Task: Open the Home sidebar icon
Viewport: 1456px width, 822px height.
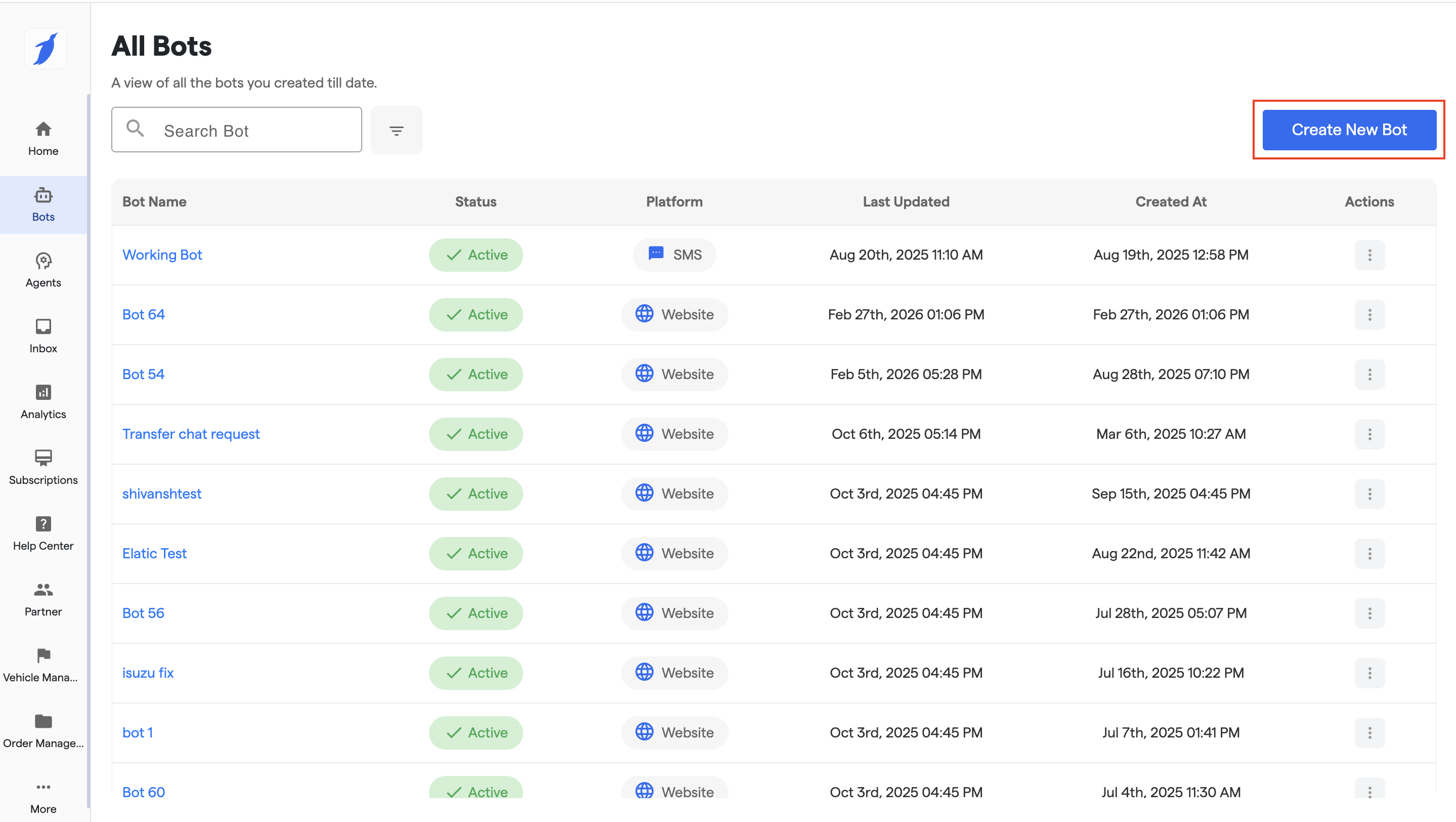Action: click(43, 138)
